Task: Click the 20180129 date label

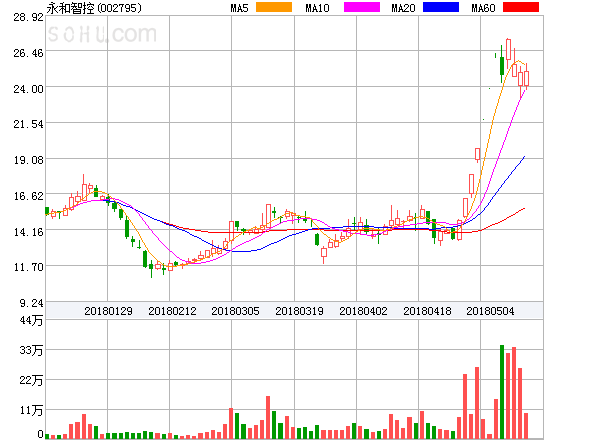Action: point(108,311)
